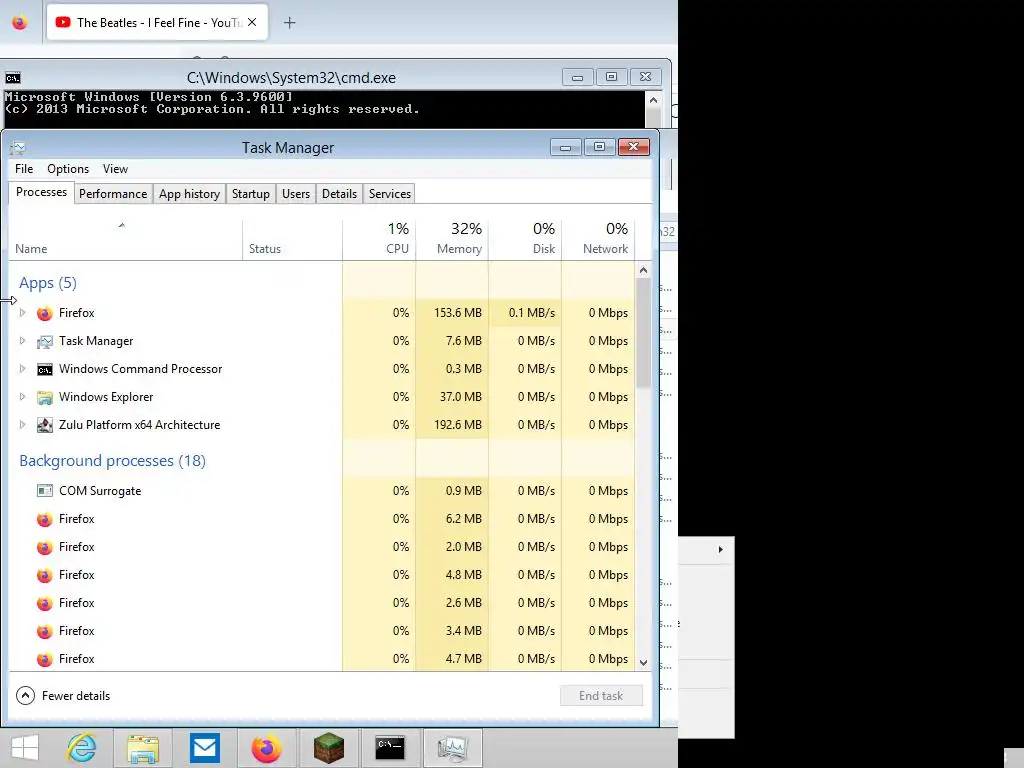Click the Firefox background process icon using 3.4 MB
The height and width of the screenshot is (768, 1024).
click(x=44, y=632)
